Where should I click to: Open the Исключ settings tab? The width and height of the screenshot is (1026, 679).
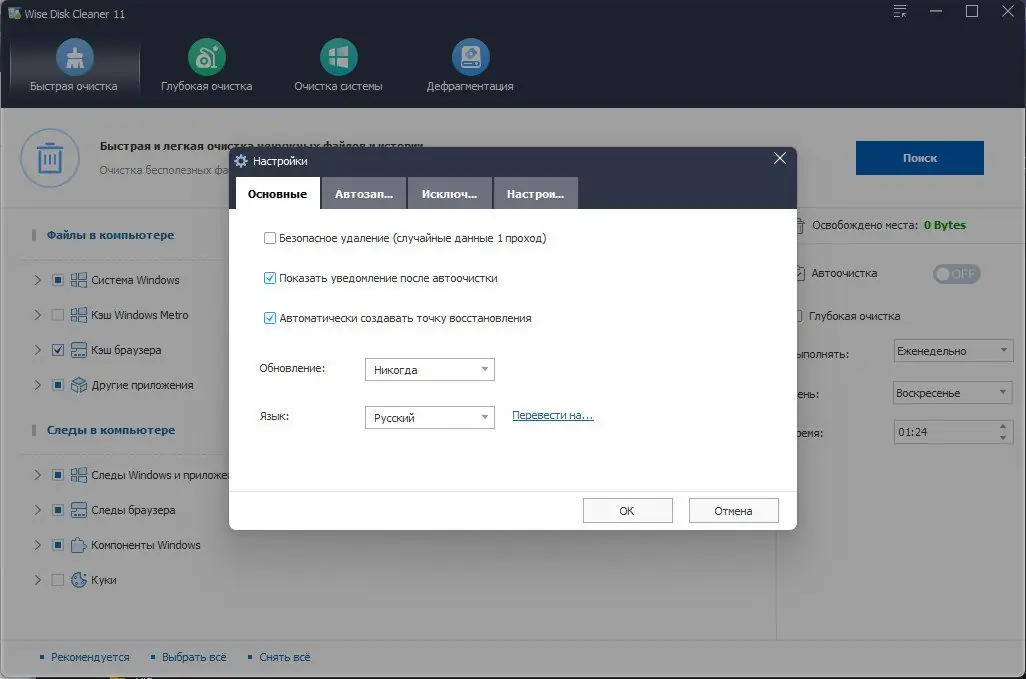click(x=449, y=193)
